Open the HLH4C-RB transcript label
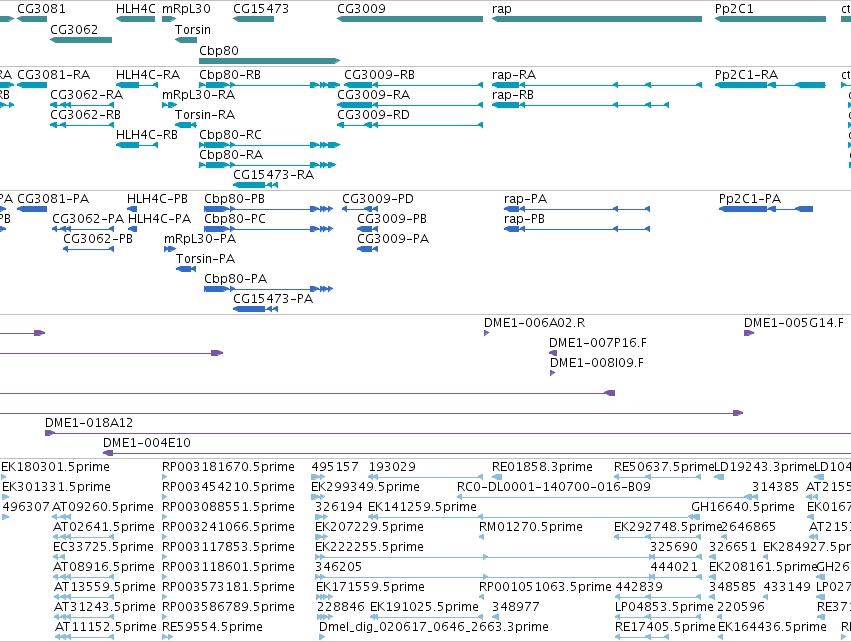Screen dimensions: 851x642 pos(147,135)
